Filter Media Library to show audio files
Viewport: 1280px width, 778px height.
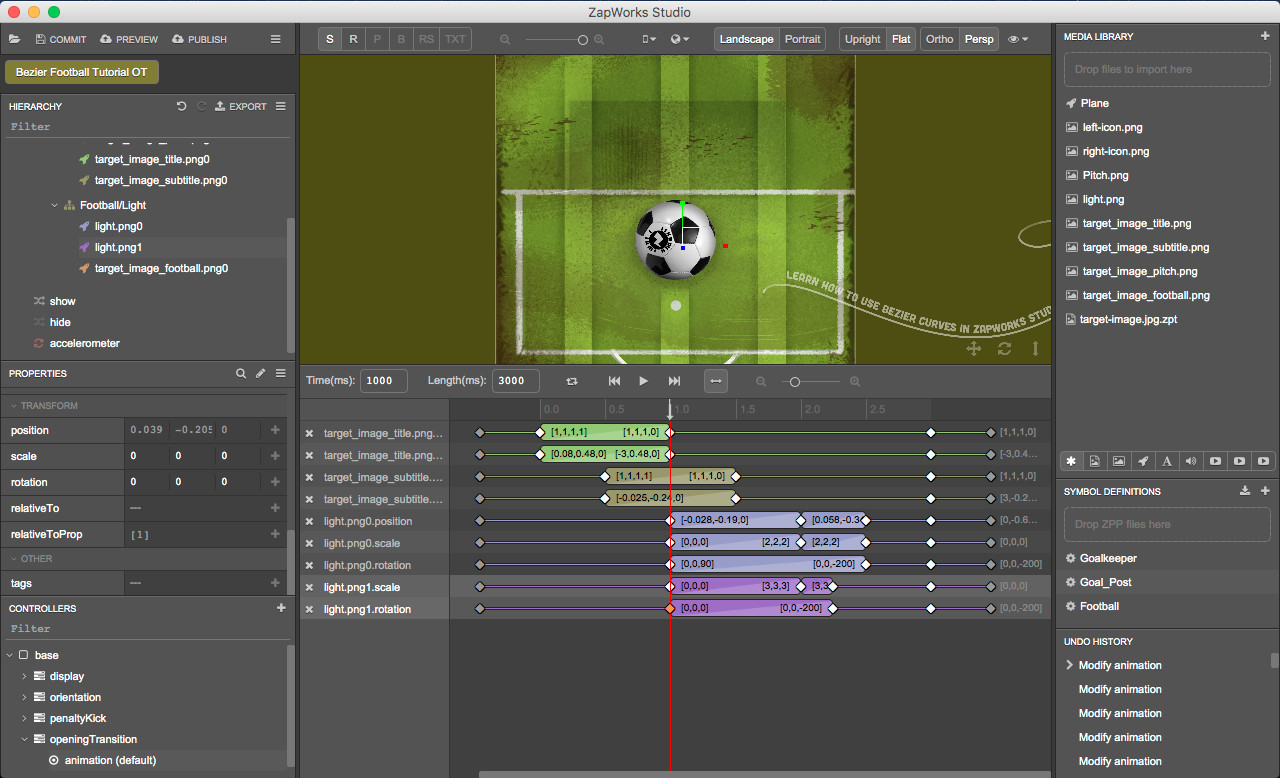1191,461
